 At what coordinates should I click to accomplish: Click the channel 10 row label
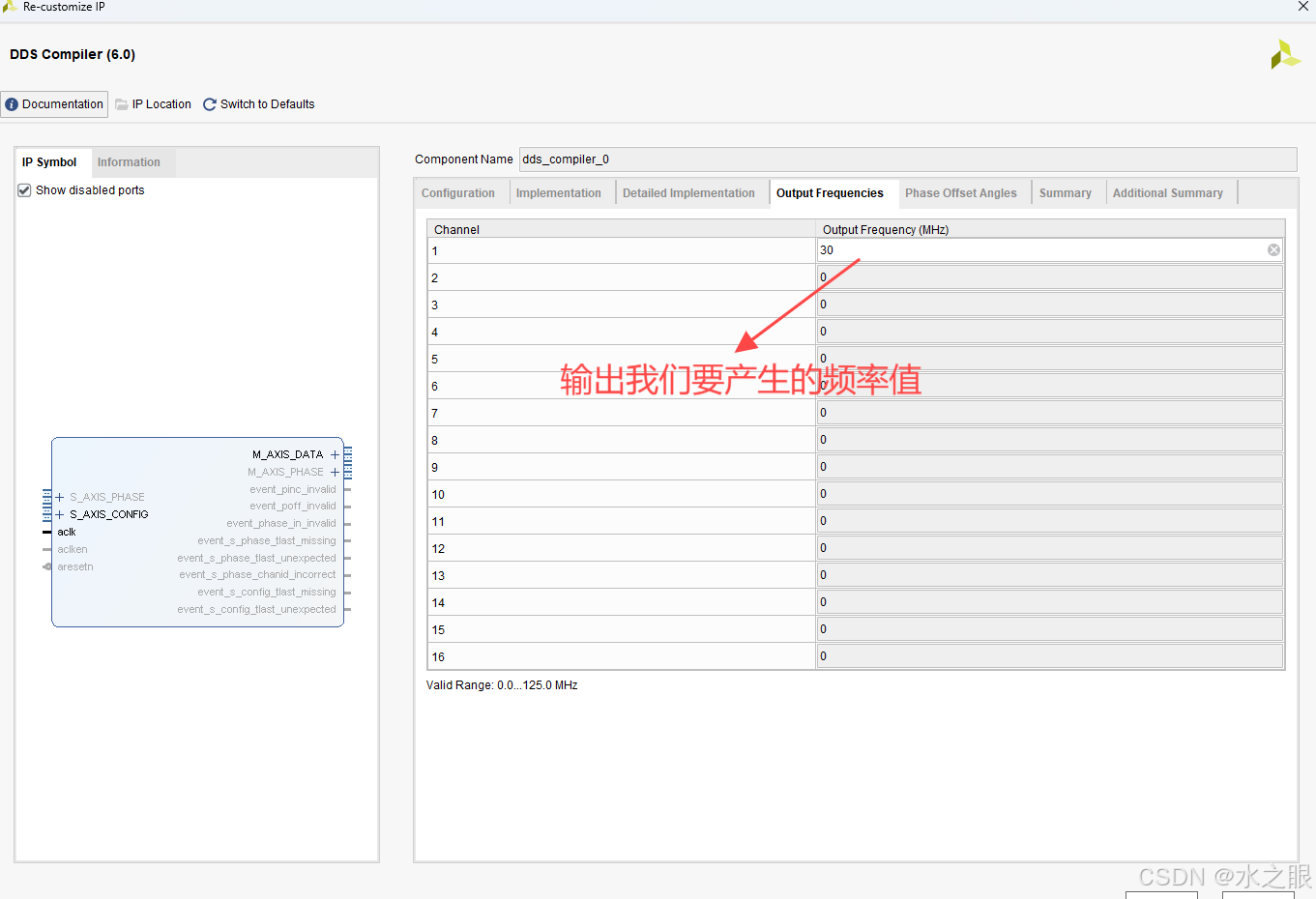[438, 495]
